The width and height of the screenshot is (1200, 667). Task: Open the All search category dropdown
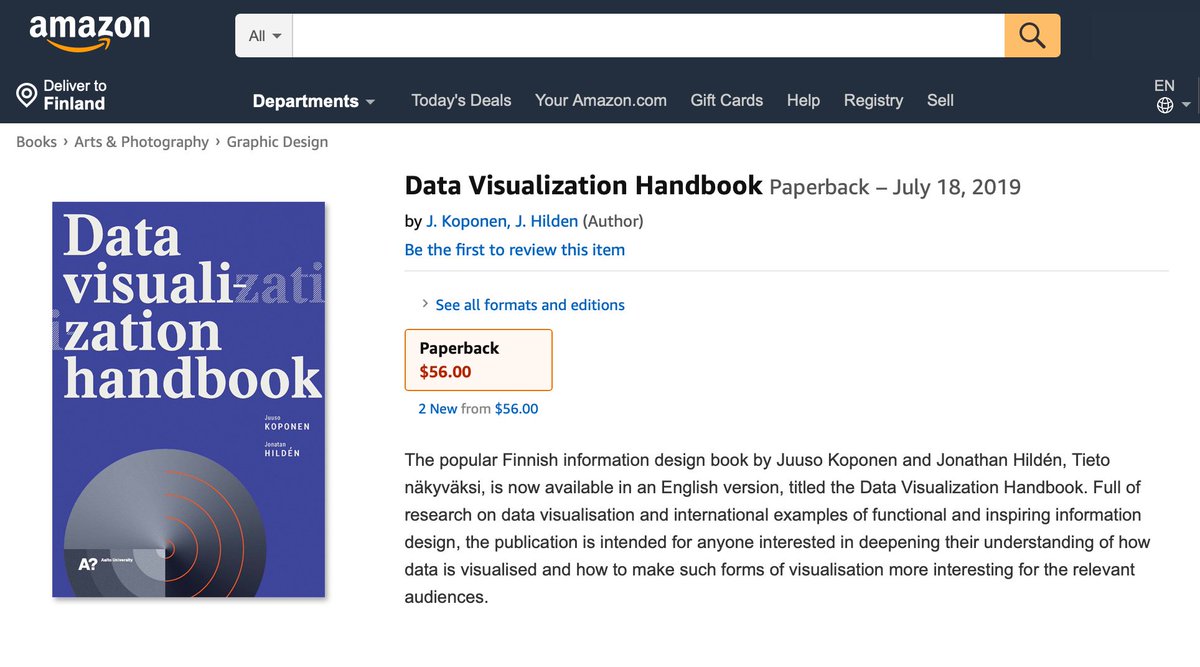coord(264,36)
